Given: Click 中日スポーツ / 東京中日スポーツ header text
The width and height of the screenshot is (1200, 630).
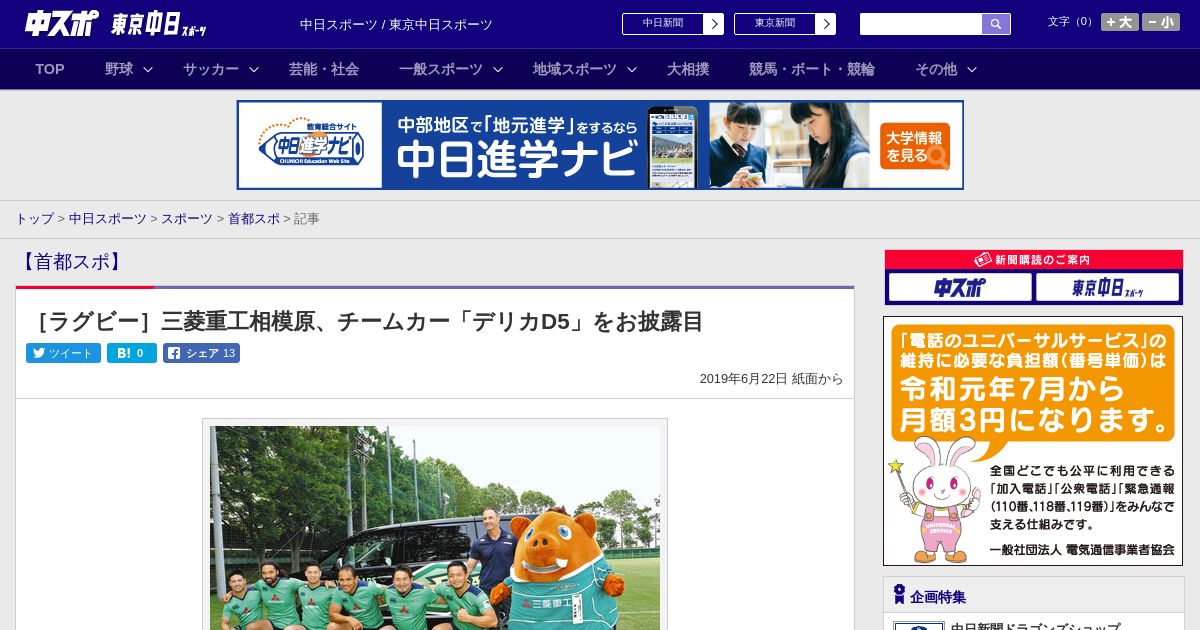Looking at the screenshot, I should pos(396,24).
